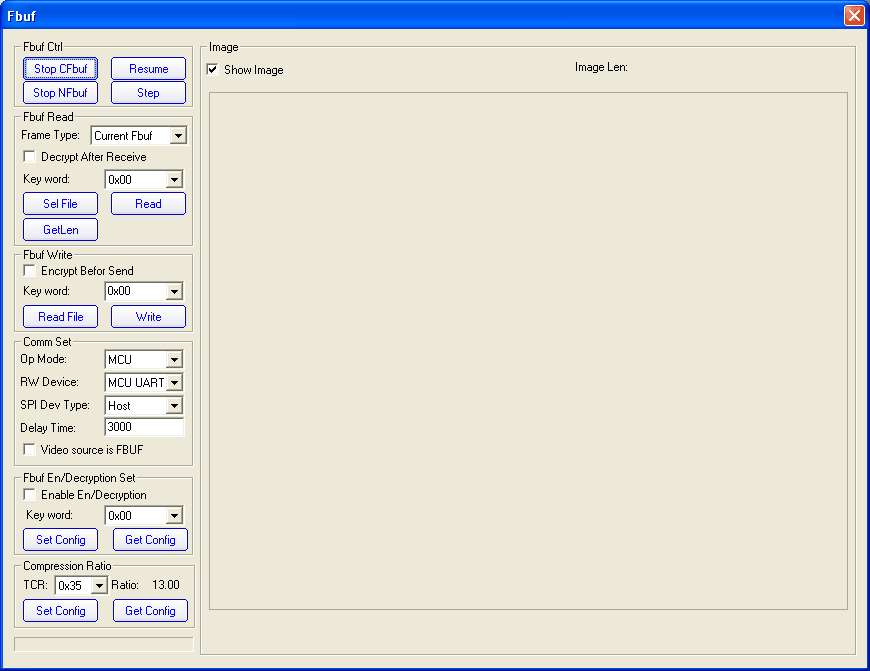This screenshot has height=671, width=870.
Task: Uncheck the Show Image checkbox
Action: [x=213, y=70]
